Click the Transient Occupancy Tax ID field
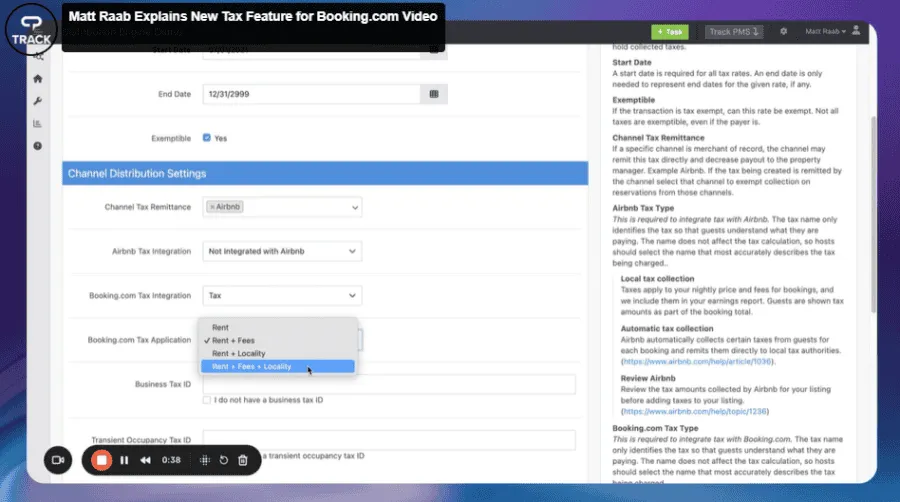This screenshot has height=502, width=900. (389, 440)
